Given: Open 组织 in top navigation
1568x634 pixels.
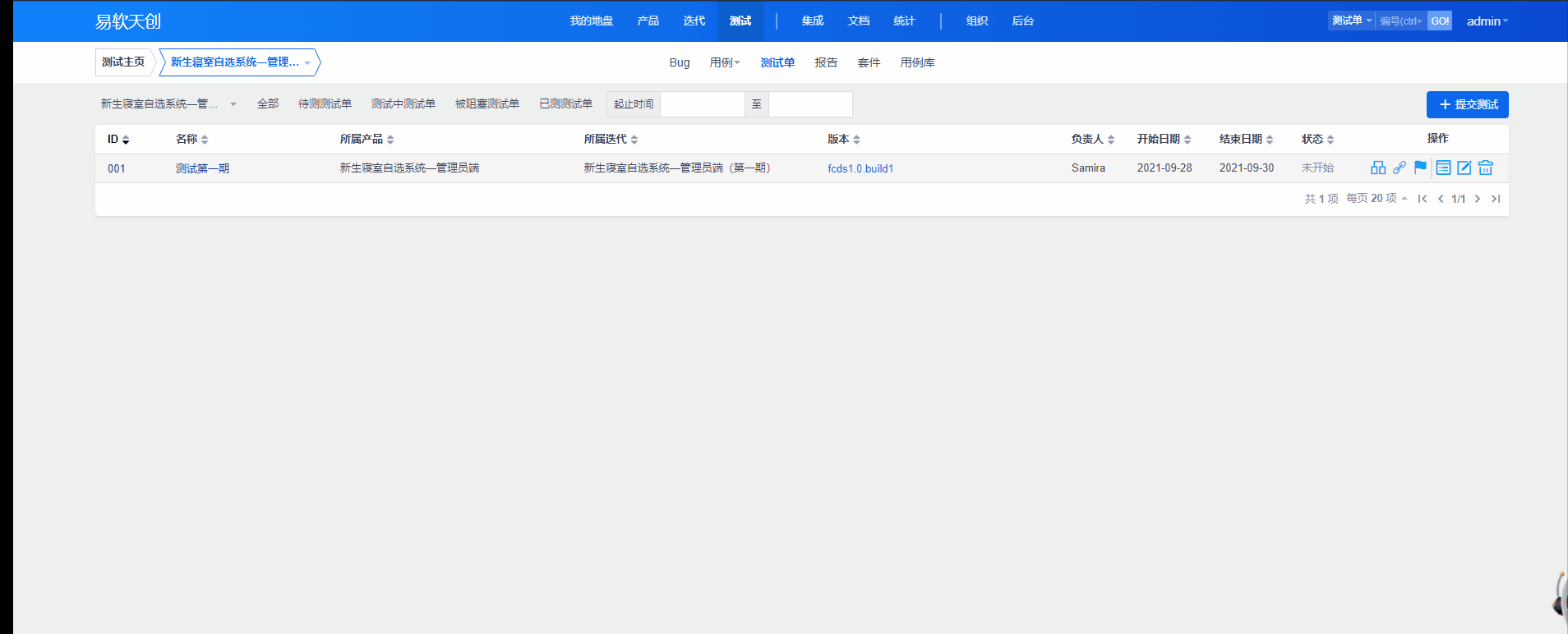Looking at the screenshot, I should coord(977,21).
